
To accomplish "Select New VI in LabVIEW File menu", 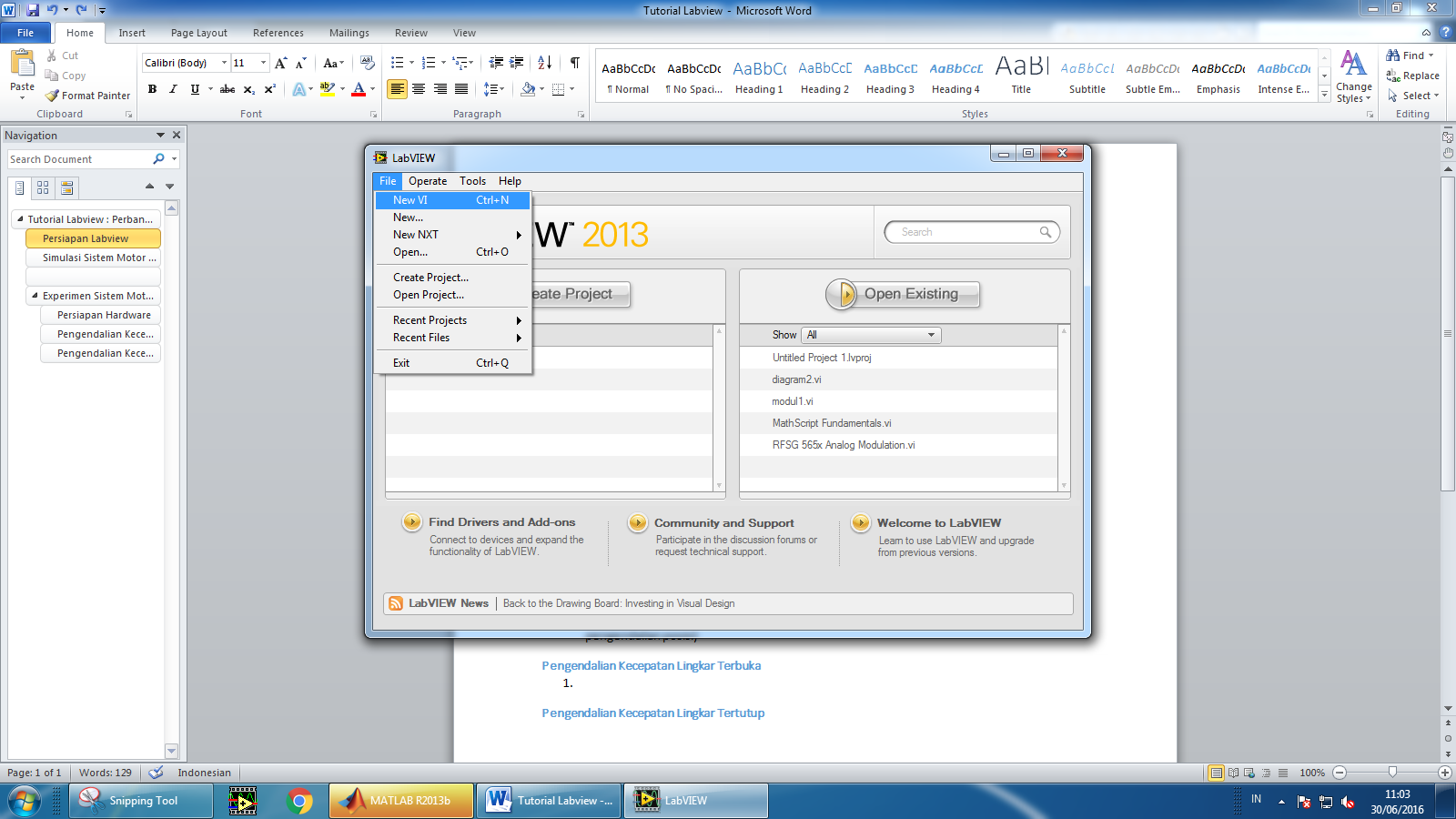I will pos(452,200).
